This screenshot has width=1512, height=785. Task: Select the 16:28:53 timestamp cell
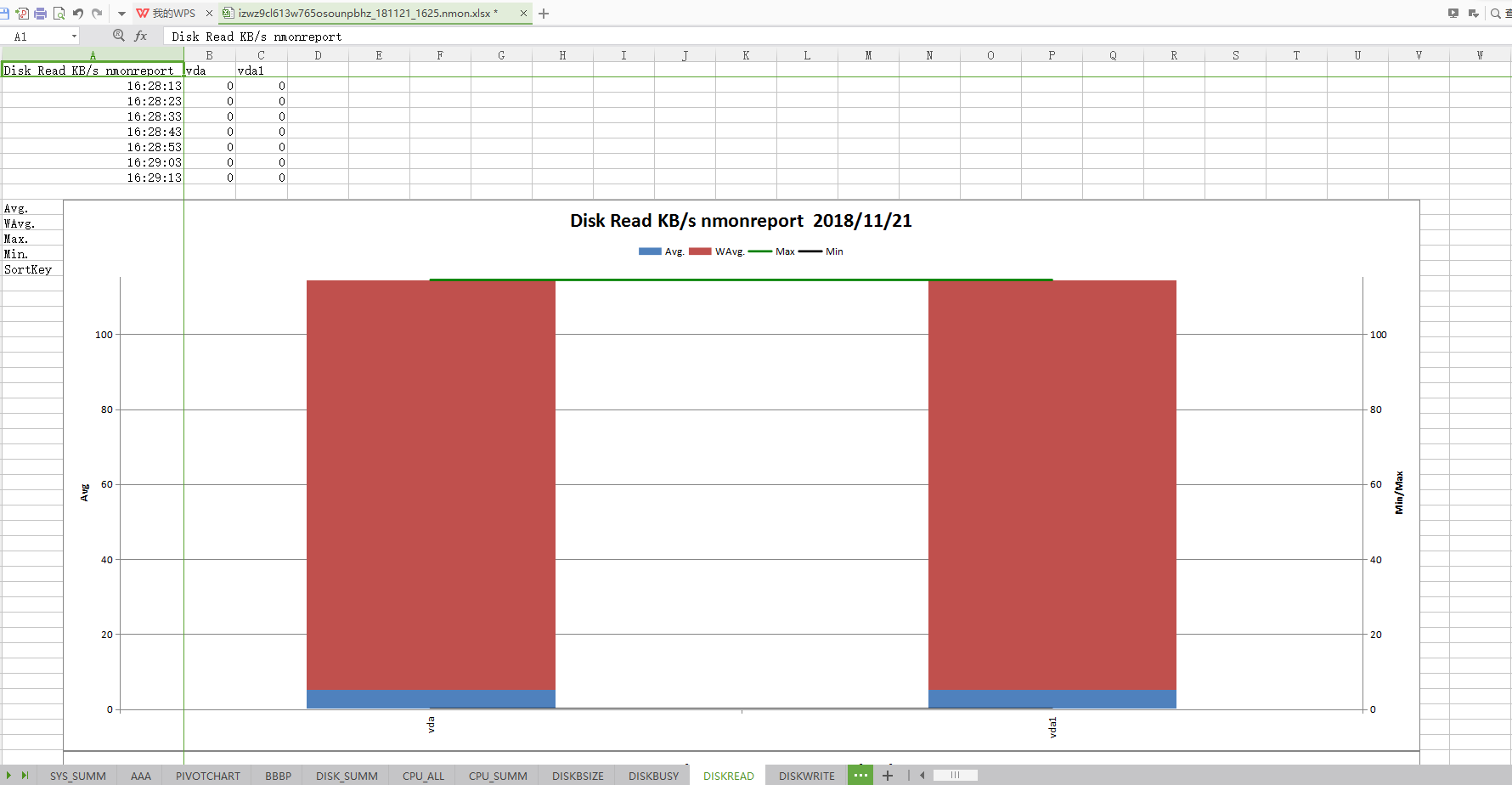(x=93, y=147)
